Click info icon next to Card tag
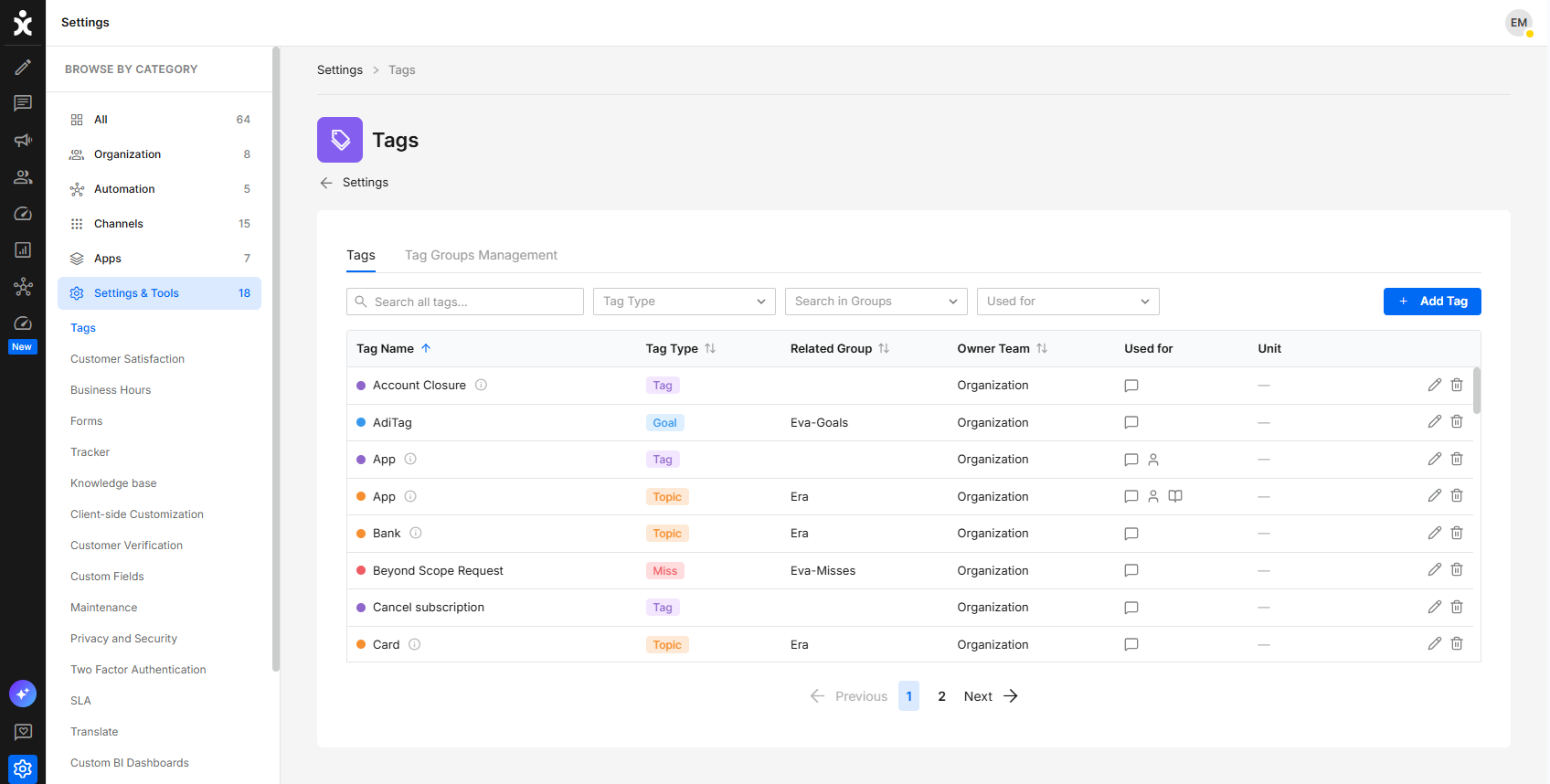This screenshot has height=784, width=1550. click(x=414, y=644)
